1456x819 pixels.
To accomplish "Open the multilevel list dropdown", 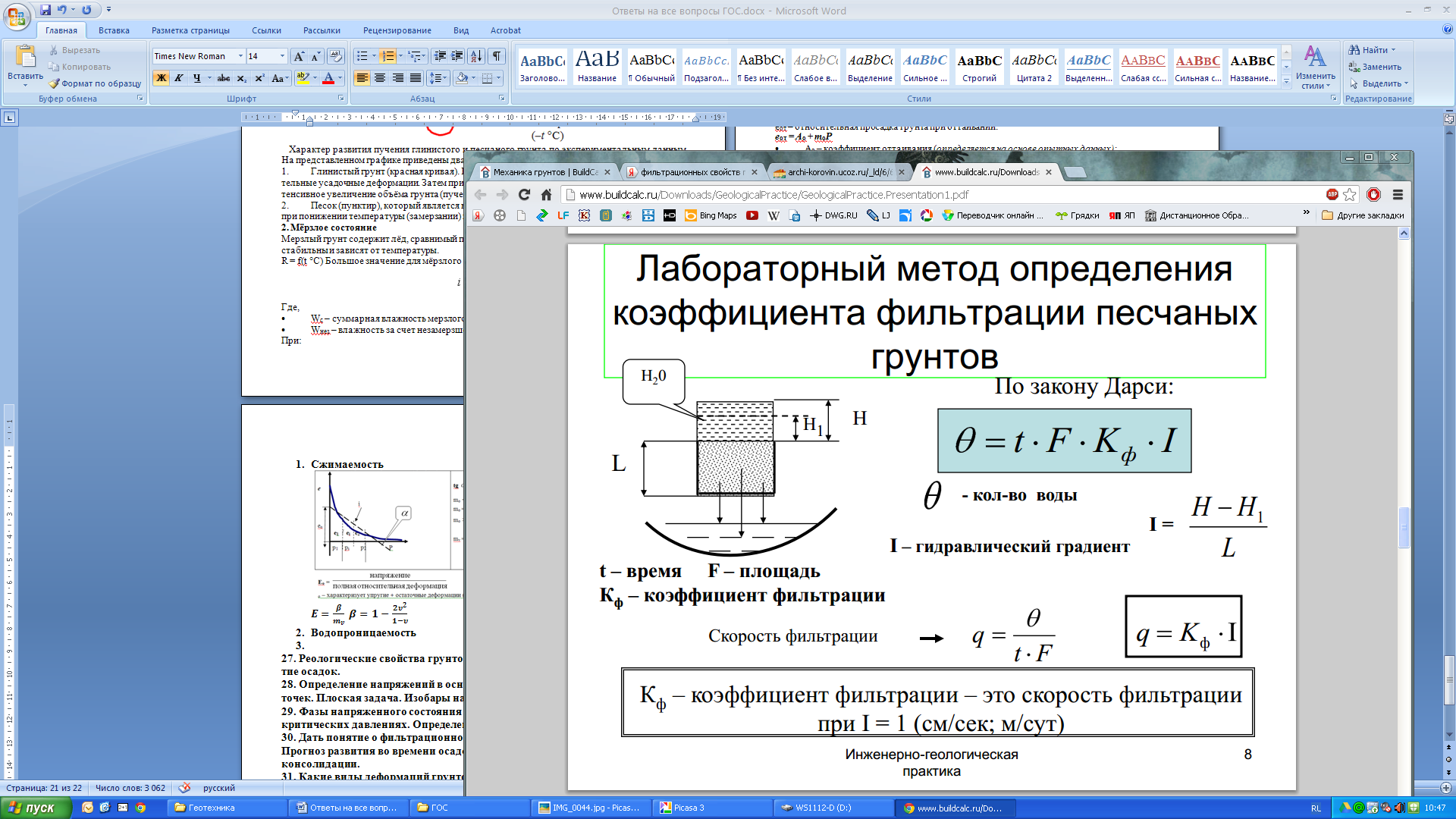I will tap(416, 56).
